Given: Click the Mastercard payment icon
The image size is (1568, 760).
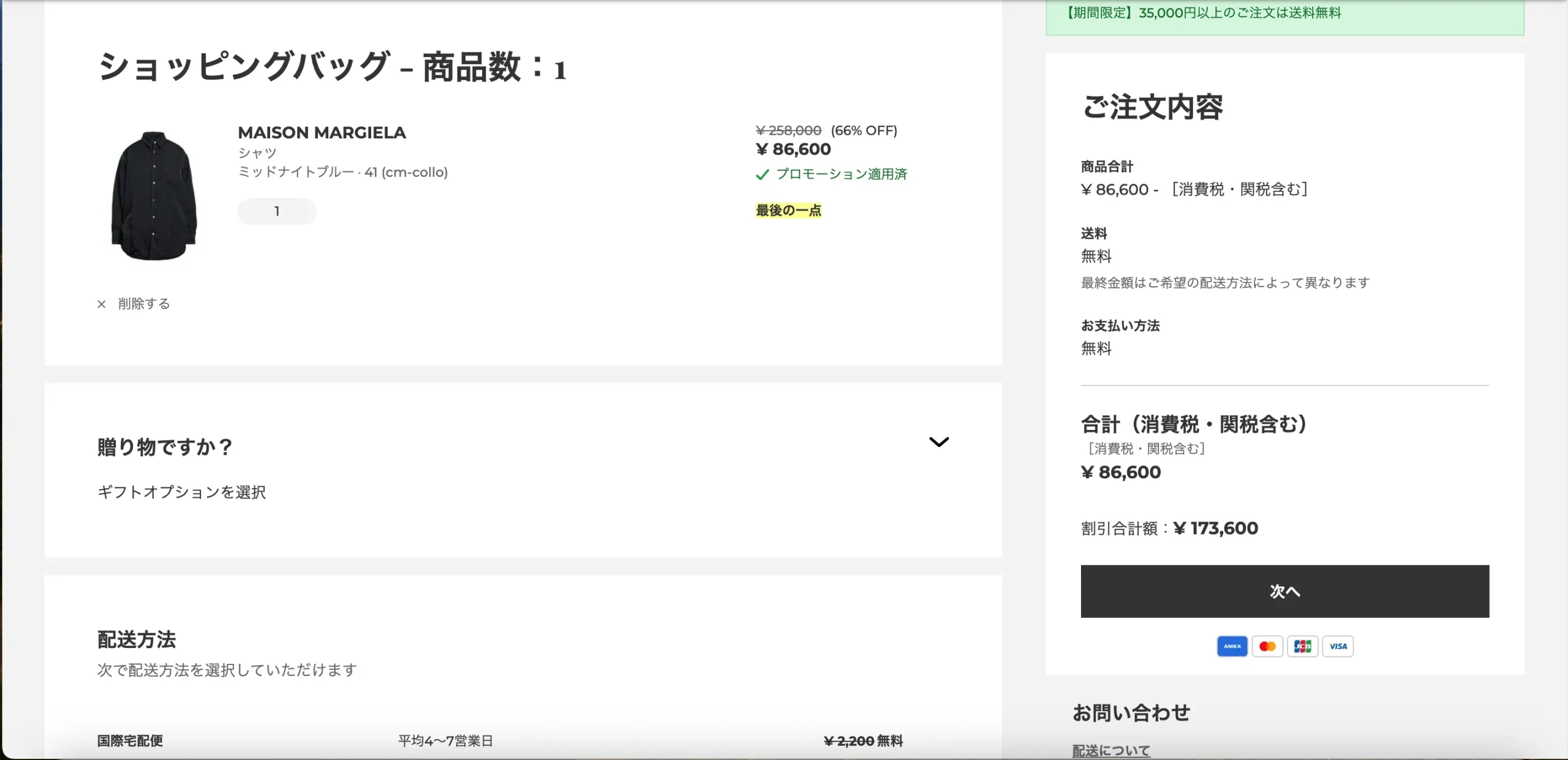Looking at the screenshot, I should [x=1267, y=646].
